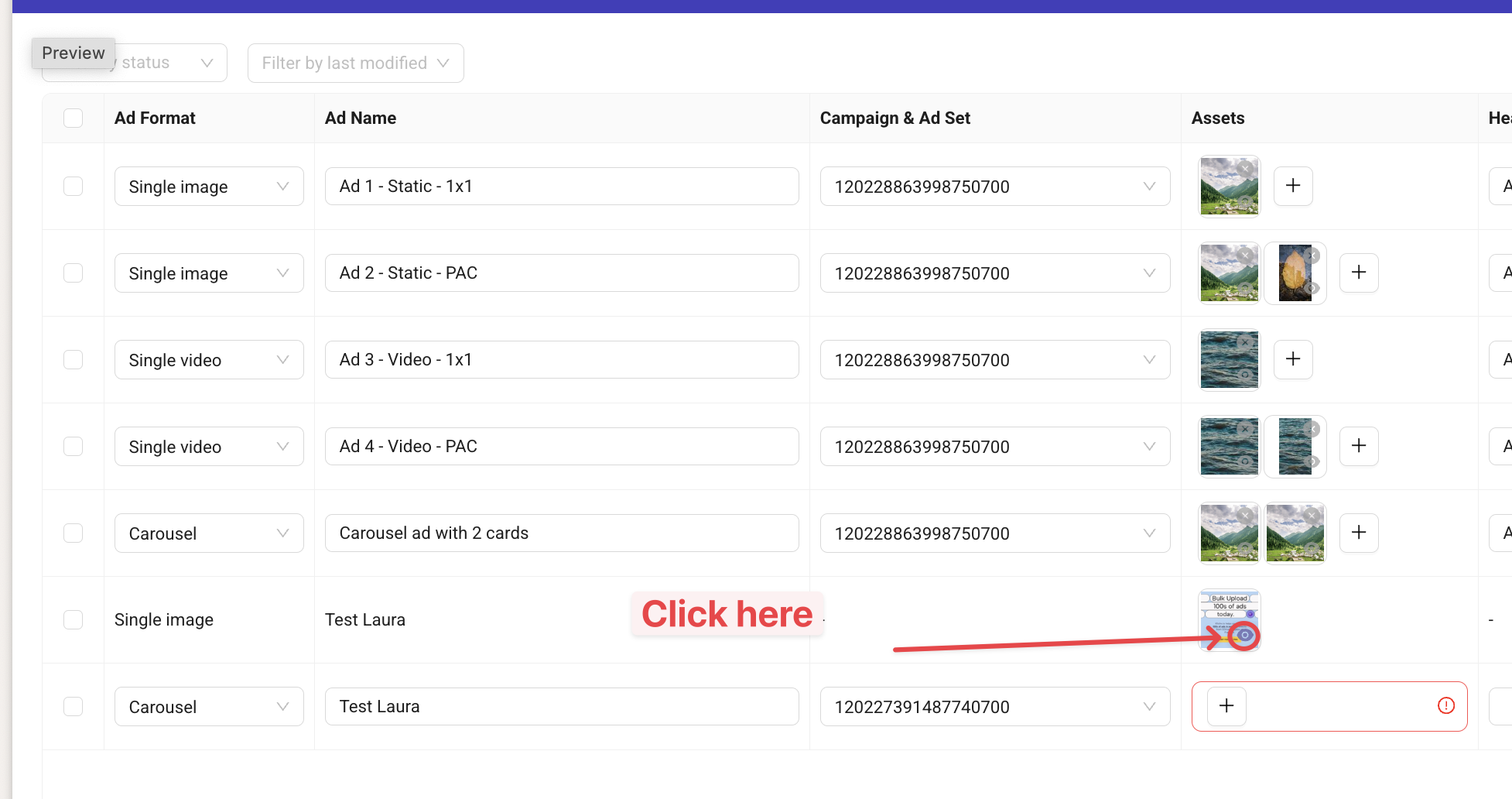The width and height of the screenshot is (1512, 799).
Task: Edit the Carousel ad with 2 cards name field
Action: point(561,533)
